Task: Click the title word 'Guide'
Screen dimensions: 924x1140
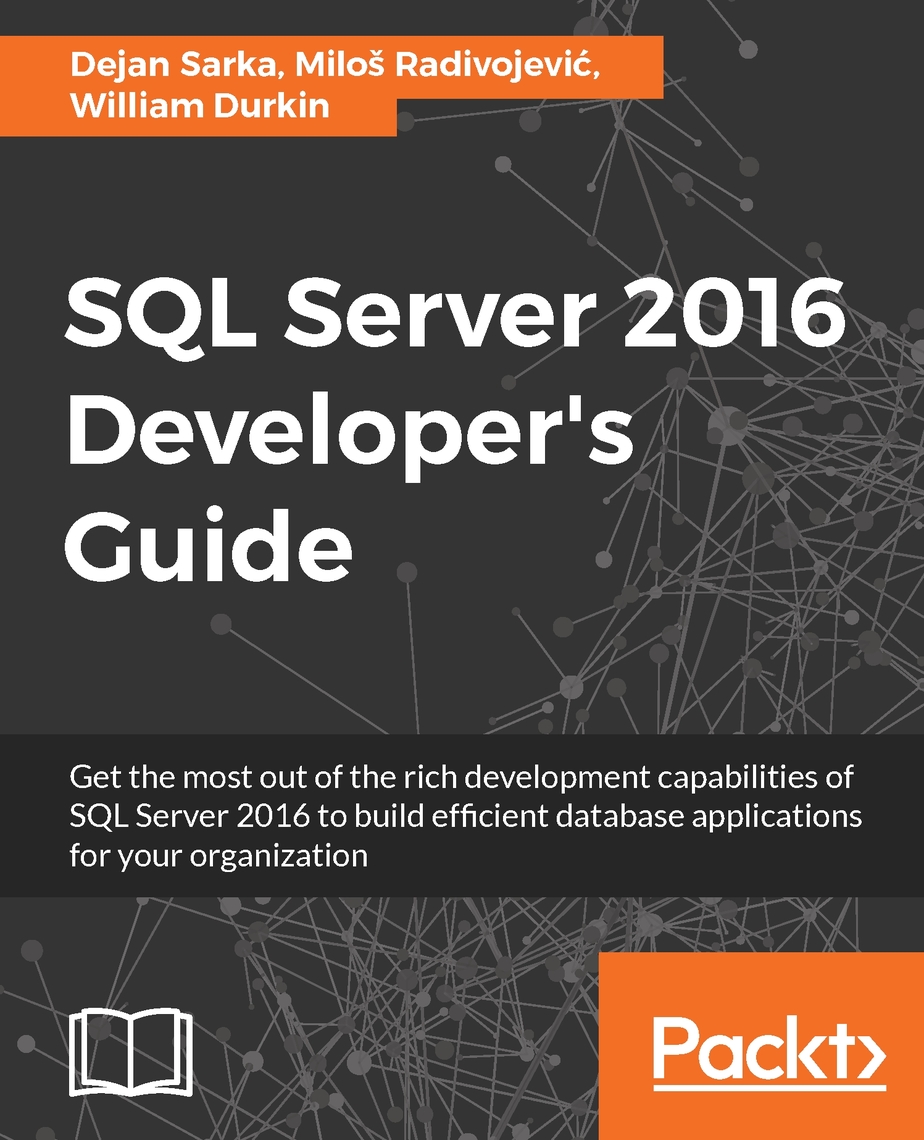Action: pos(209,545)
